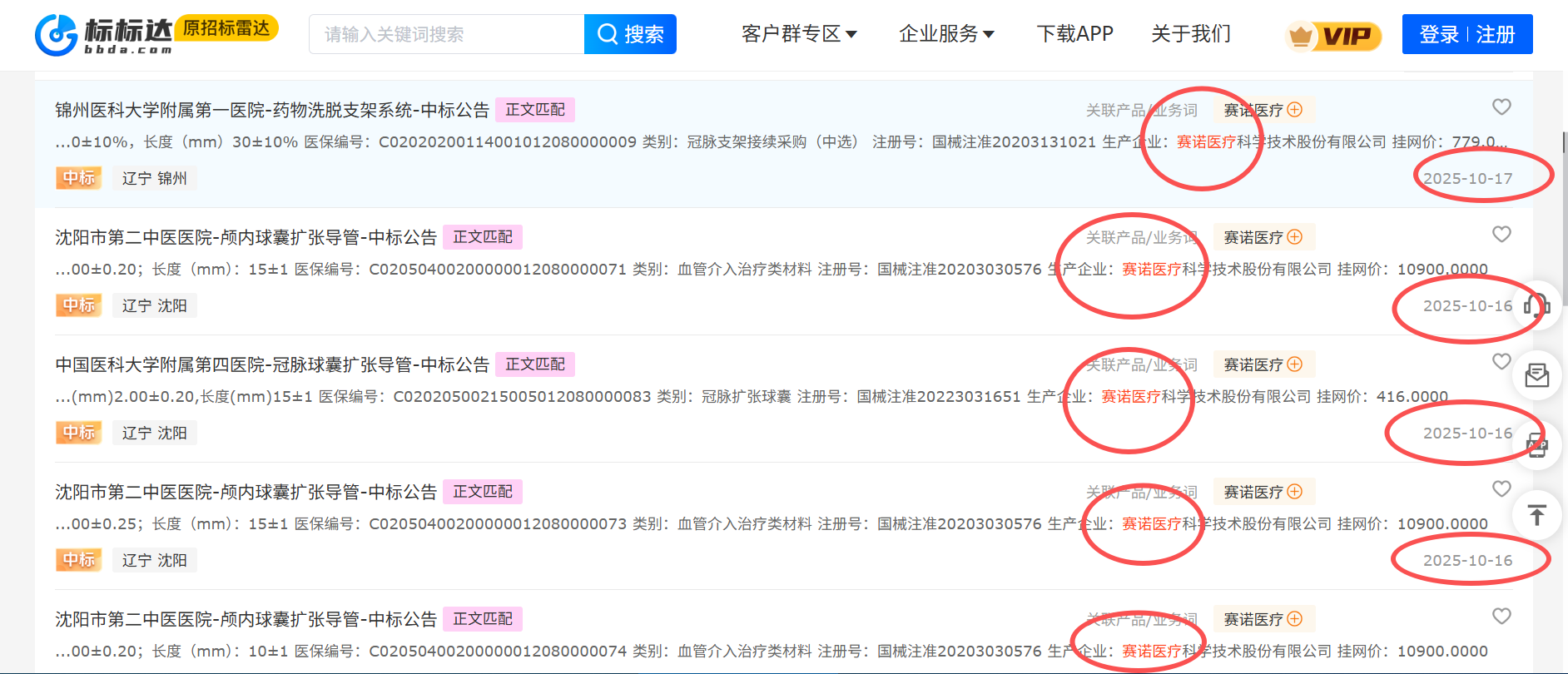
Task: Click the blue 搜索 search button
Action: pos(630,34)
